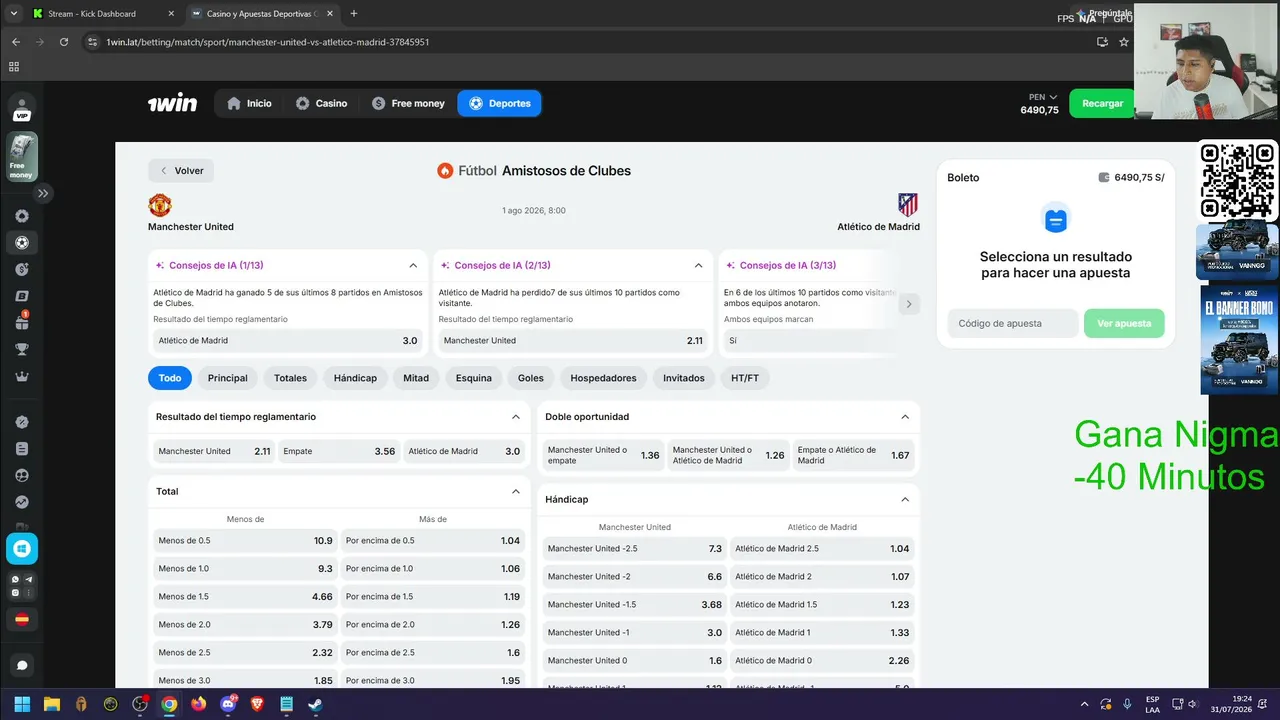The width and height of the screenshot is (1280, 720).
Task: Open the casino chip icon in sidebar
Action: tap(22, 216)
